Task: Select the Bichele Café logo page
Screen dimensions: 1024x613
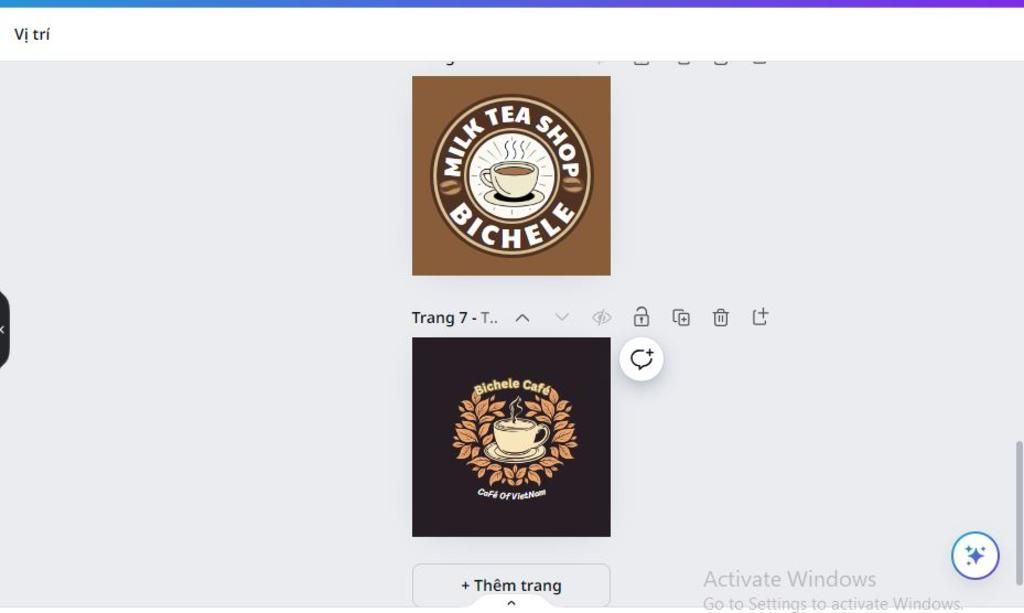Action: (511, 437)
